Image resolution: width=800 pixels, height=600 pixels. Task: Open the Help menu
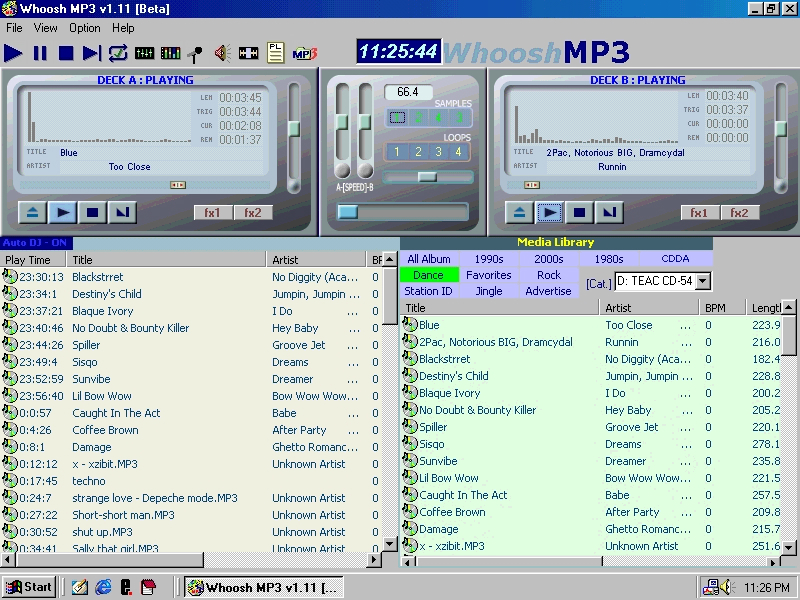tap(123, 28)
